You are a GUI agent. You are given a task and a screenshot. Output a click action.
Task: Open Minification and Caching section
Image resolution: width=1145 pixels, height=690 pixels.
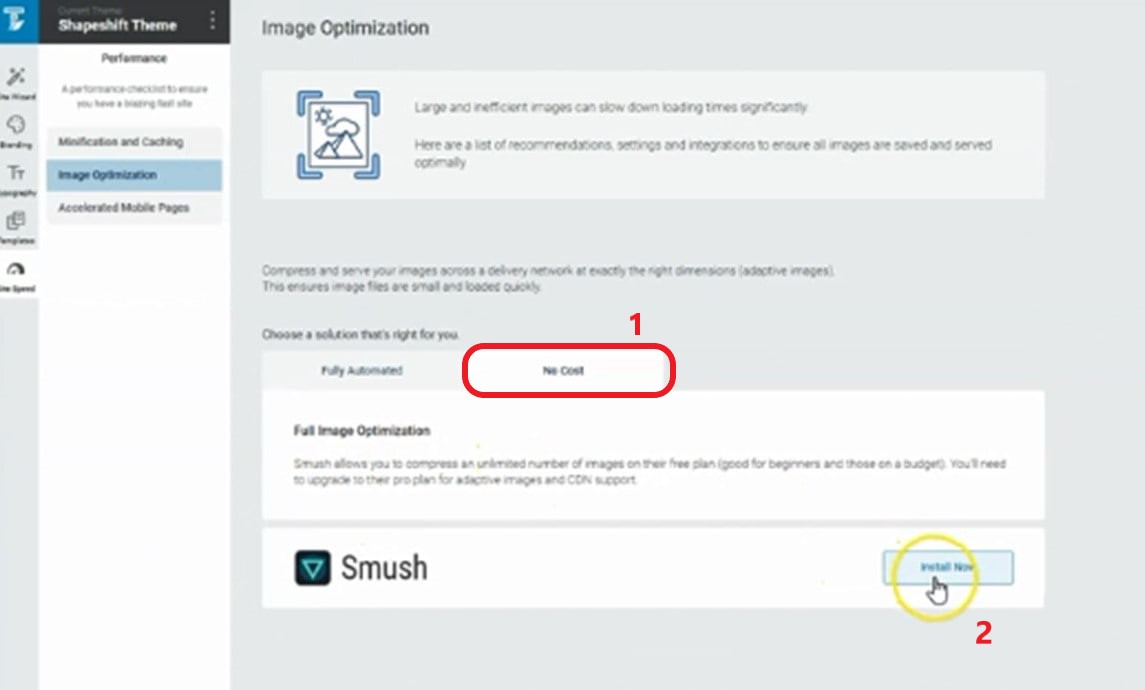coord(134,142)
